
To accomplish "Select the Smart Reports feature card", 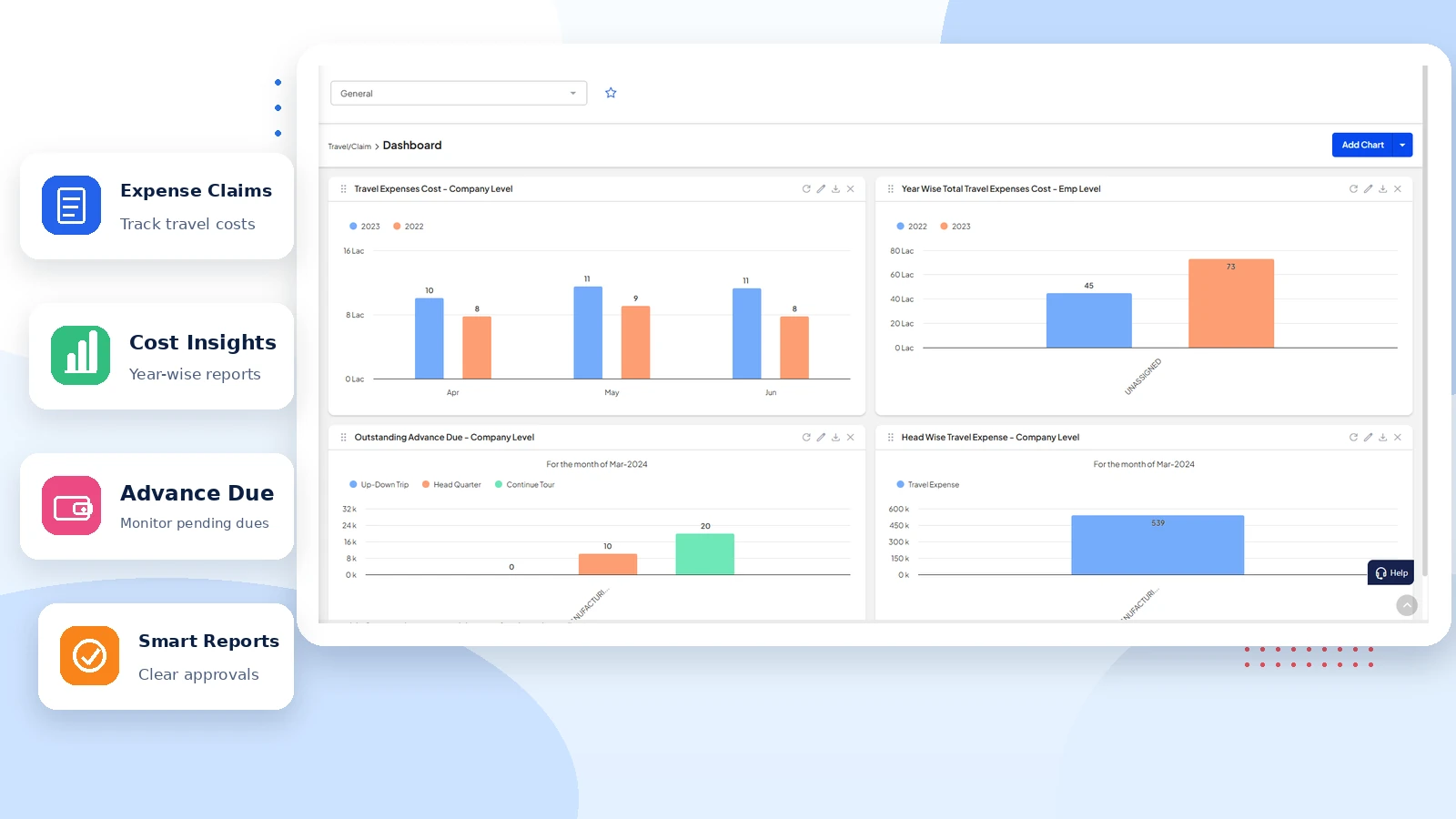I will pyautogui.click(x=166, y=656).
